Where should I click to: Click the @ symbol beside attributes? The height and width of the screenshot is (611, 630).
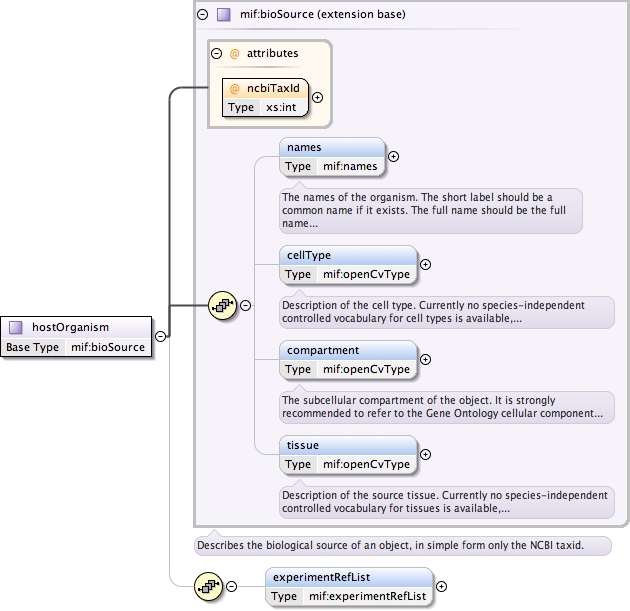pyautogui.click(x=234, y=53)
